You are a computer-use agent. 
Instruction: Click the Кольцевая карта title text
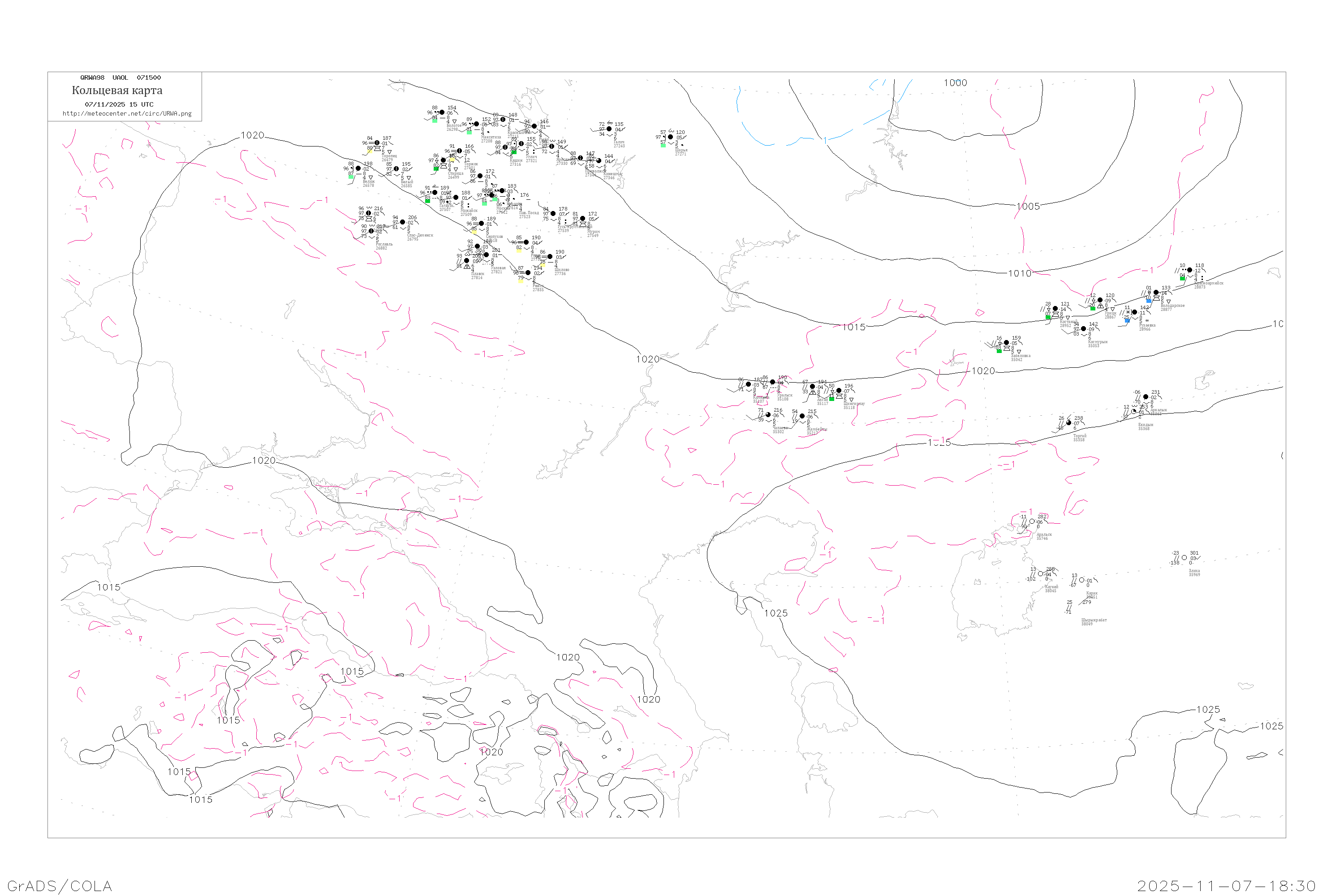click(117, 90)
